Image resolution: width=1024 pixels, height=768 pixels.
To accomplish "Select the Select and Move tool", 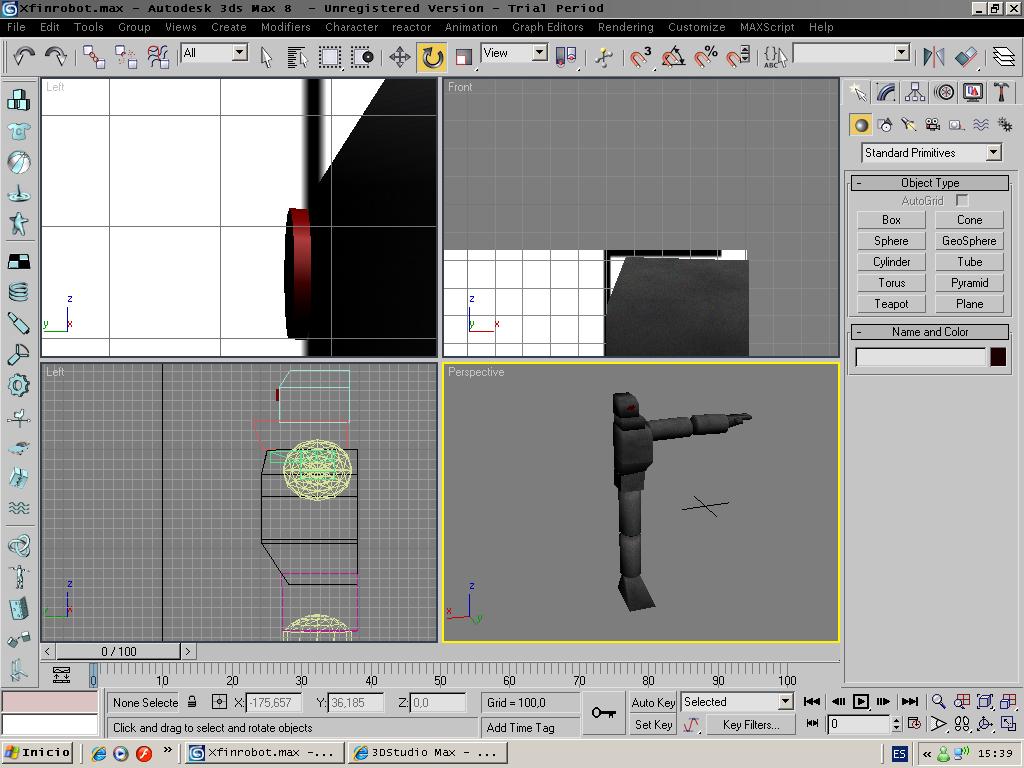I will pyautogui.click(x=399, y=56).
